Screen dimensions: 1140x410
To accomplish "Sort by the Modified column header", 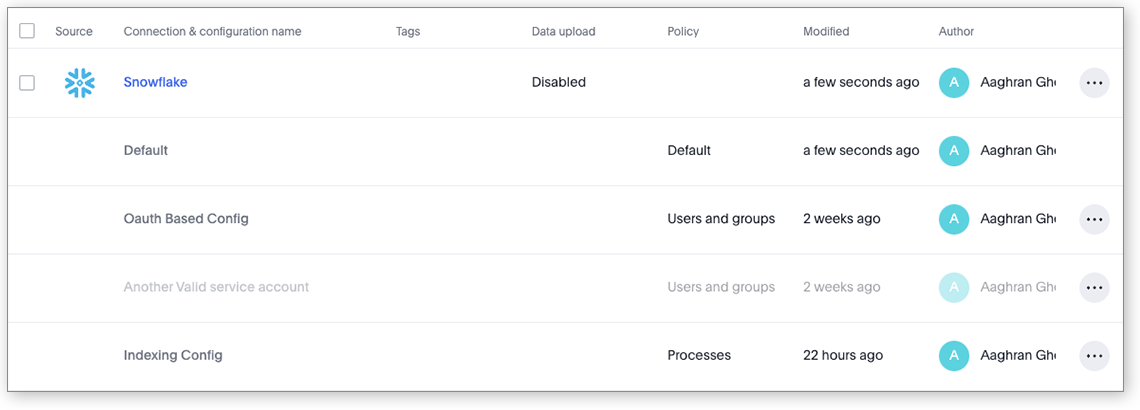I will tap(826, 32).
